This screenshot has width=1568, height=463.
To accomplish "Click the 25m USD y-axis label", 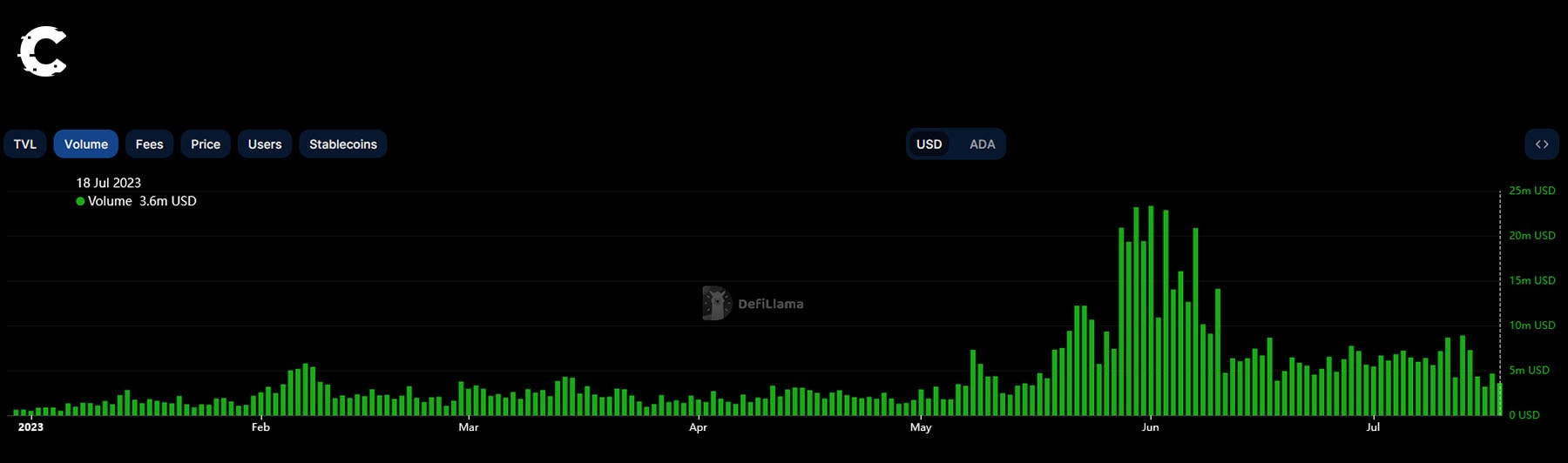I will (1531, 191).
